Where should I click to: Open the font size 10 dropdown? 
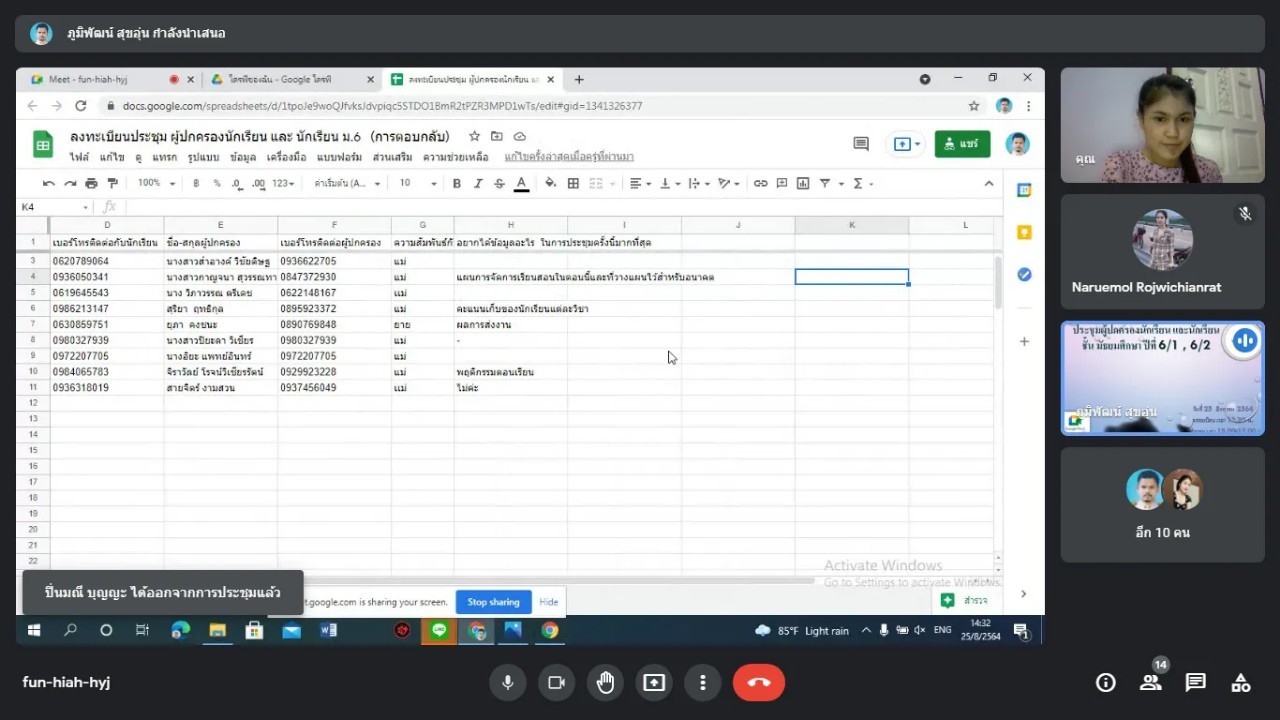coord(418,183)
